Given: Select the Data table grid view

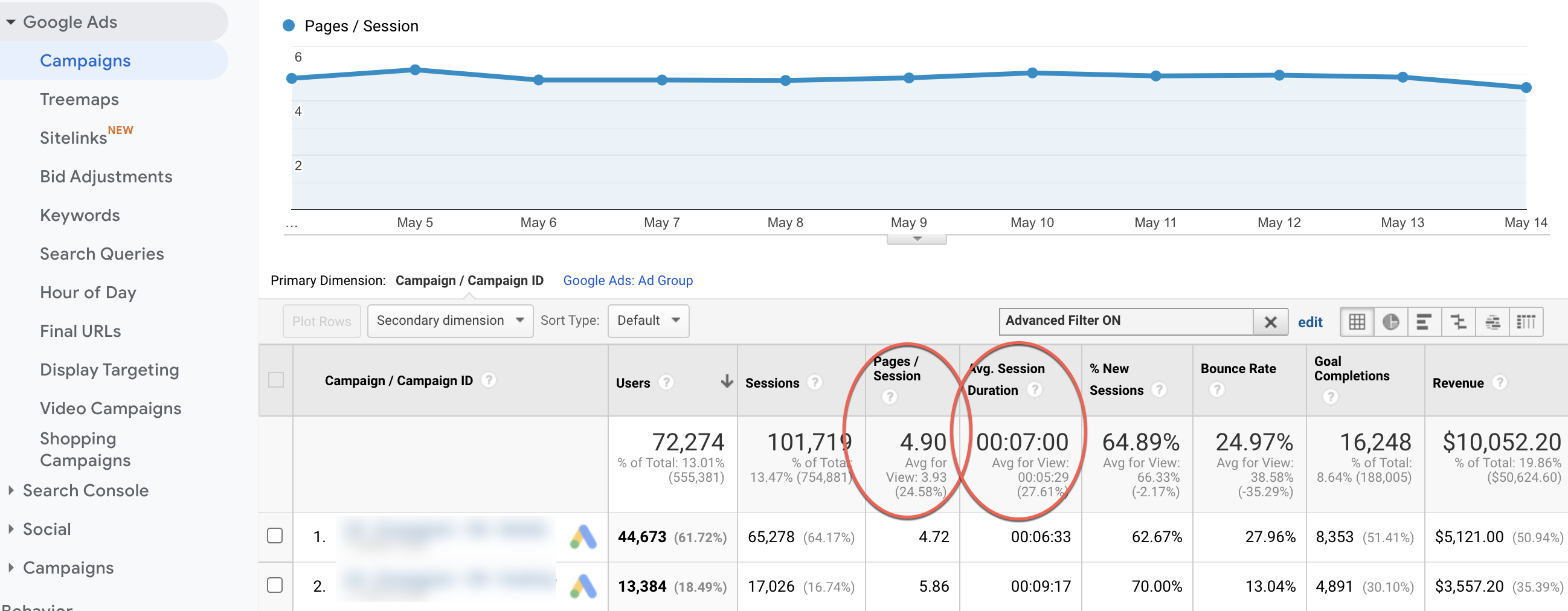Looking at the screenshot, I should pyautogui.click(x=1356, y=321).
